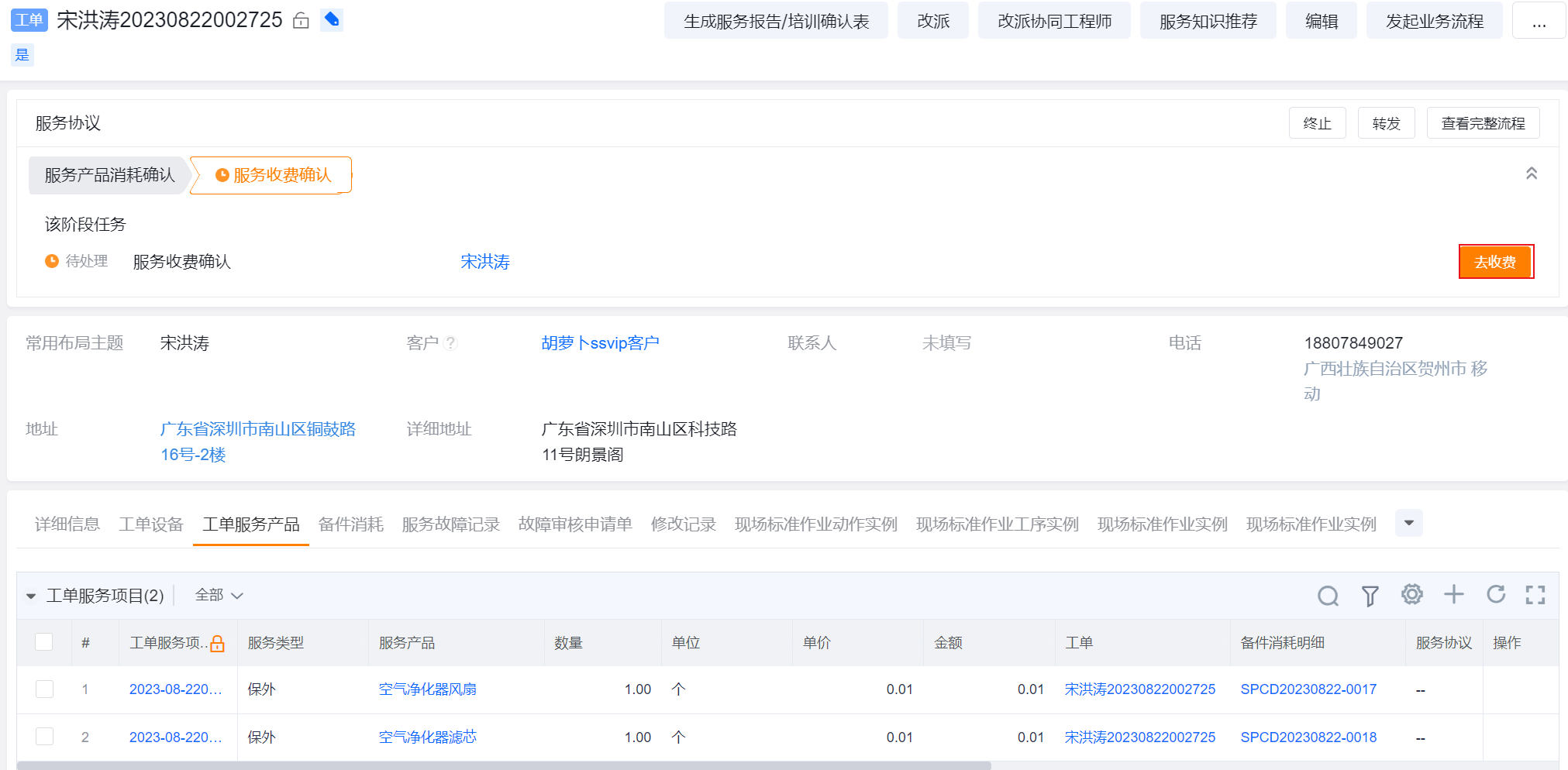This screenshot has width=1568, height=770.
Task: Collapse the 服务协议 stage panel
Action: click(1531, 174)
